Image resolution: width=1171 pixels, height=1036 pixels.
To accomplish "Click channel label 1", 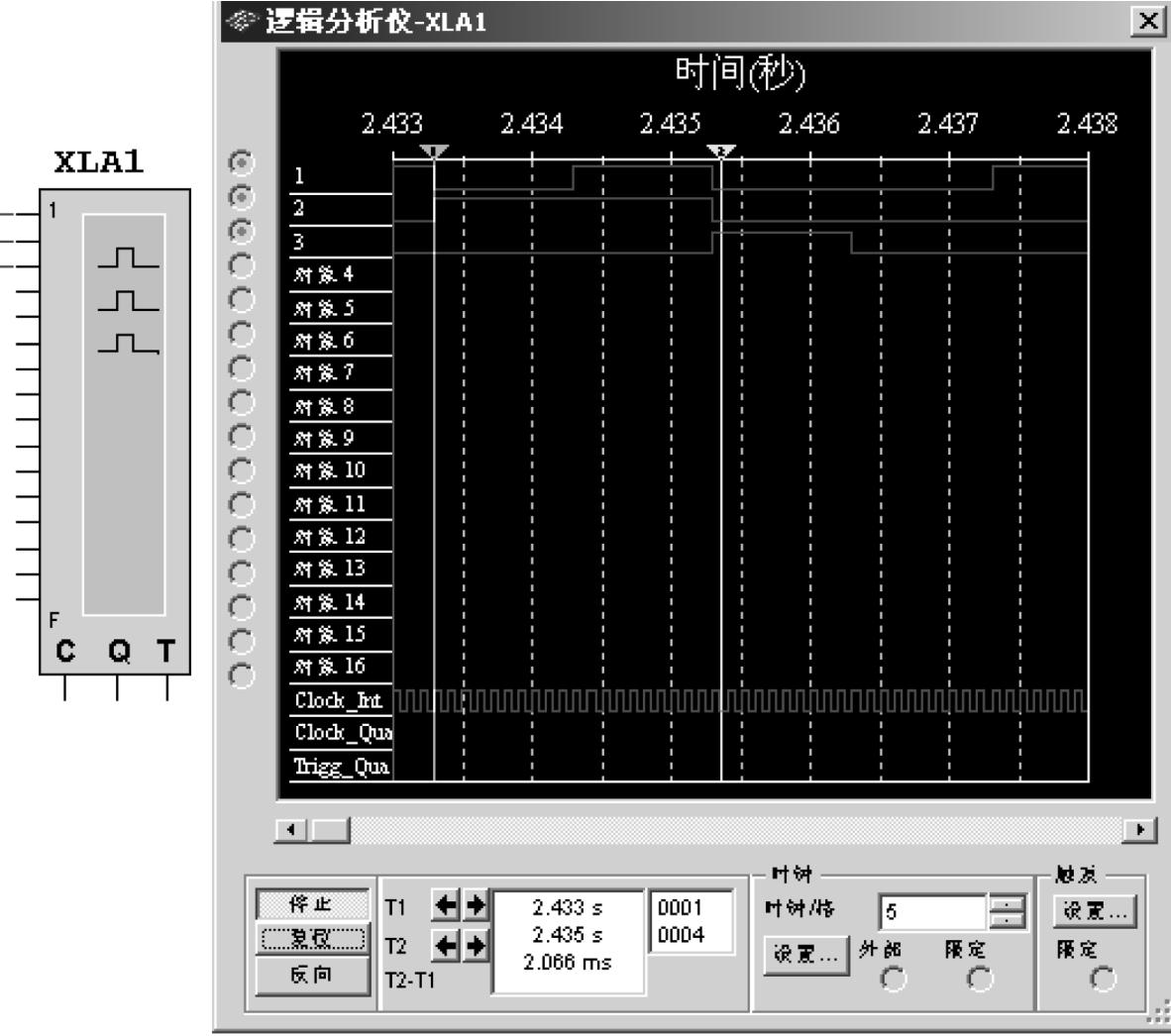I will [299, 175].
